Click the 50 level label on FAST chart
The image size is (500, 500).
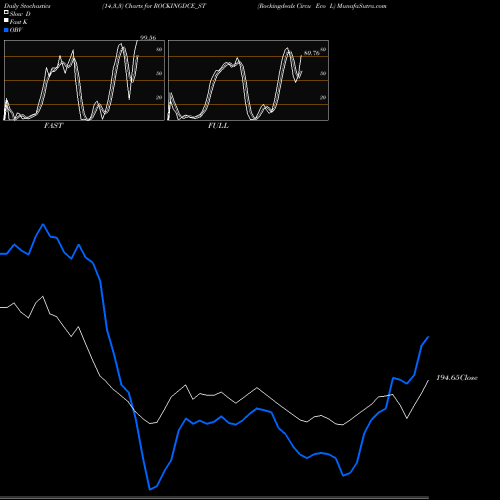(159, 73)
